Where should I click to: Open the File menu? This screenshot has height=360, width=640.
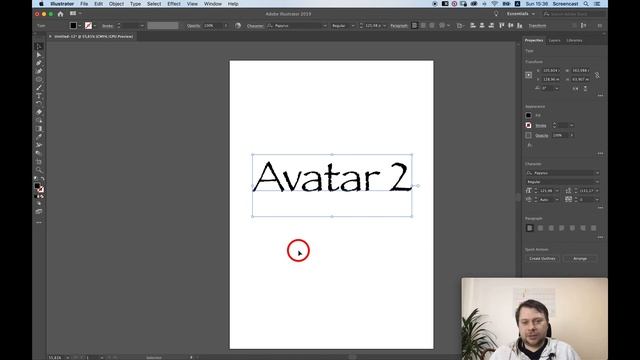tap(84, 4)
